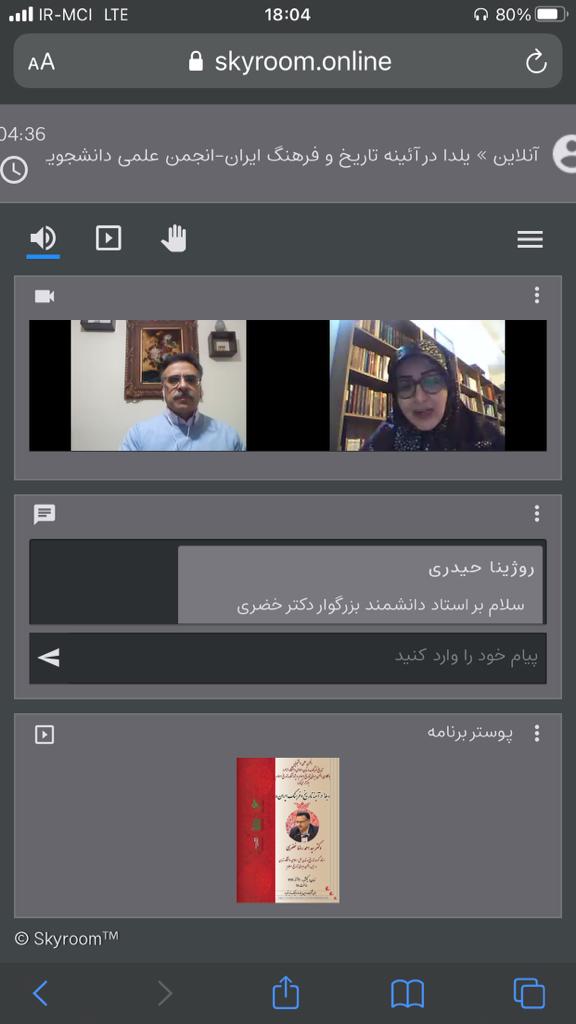The height and width of the screenshot is (1024, 576).
Task: Open chat panel three-dot options
Action: 536,514
